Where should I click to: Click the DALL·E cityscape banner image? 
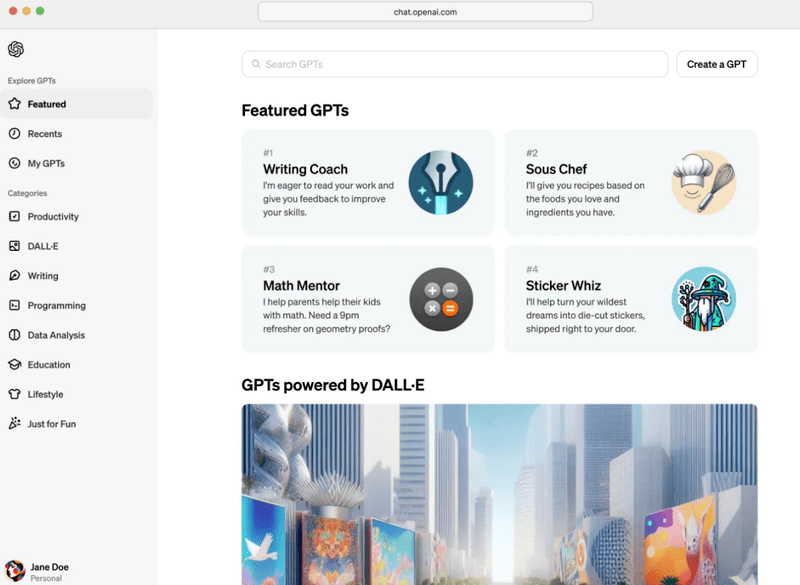pyautogui.click(x=499, y=494)
